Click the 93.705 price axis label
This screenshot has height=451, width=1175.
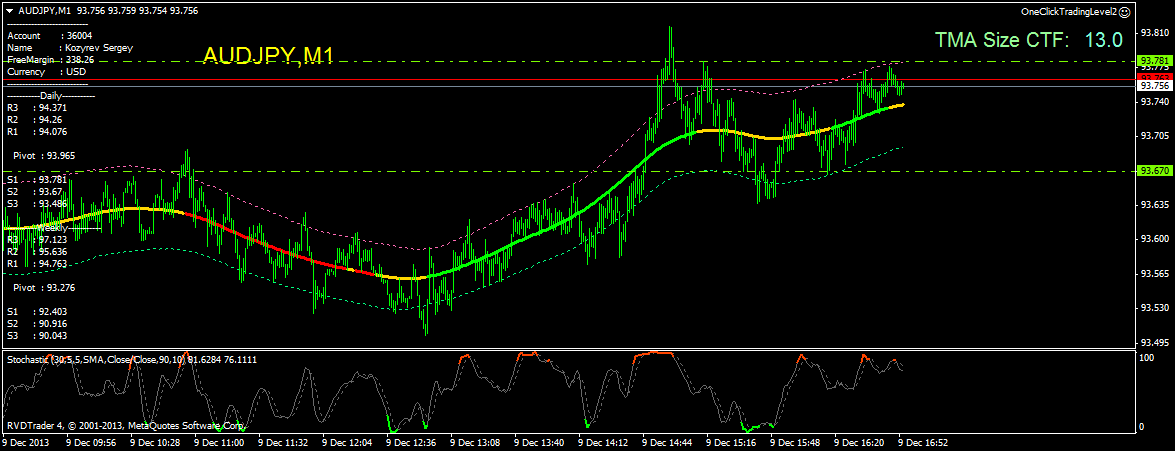click(1154, 136)
